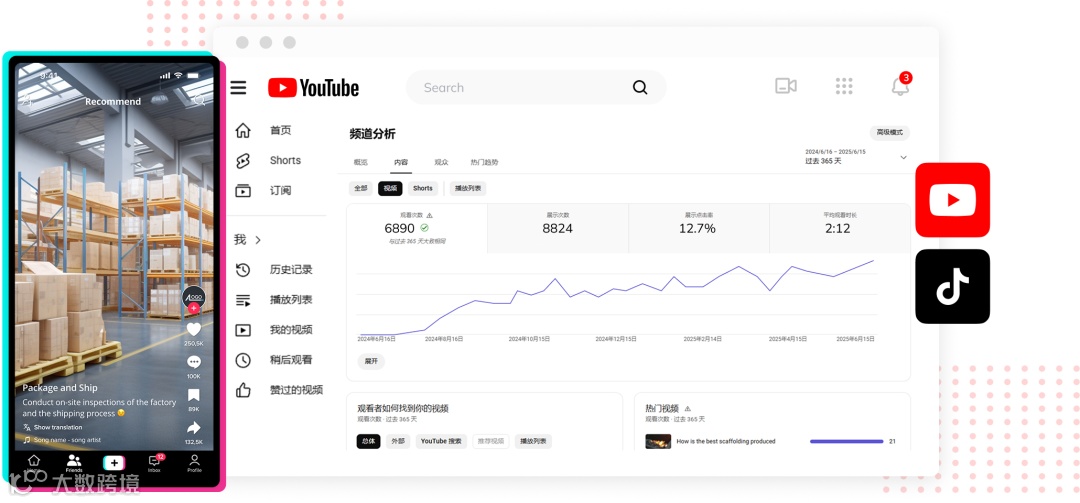Click the large red YouTube app icon
1080x503 pixels.
953,200
